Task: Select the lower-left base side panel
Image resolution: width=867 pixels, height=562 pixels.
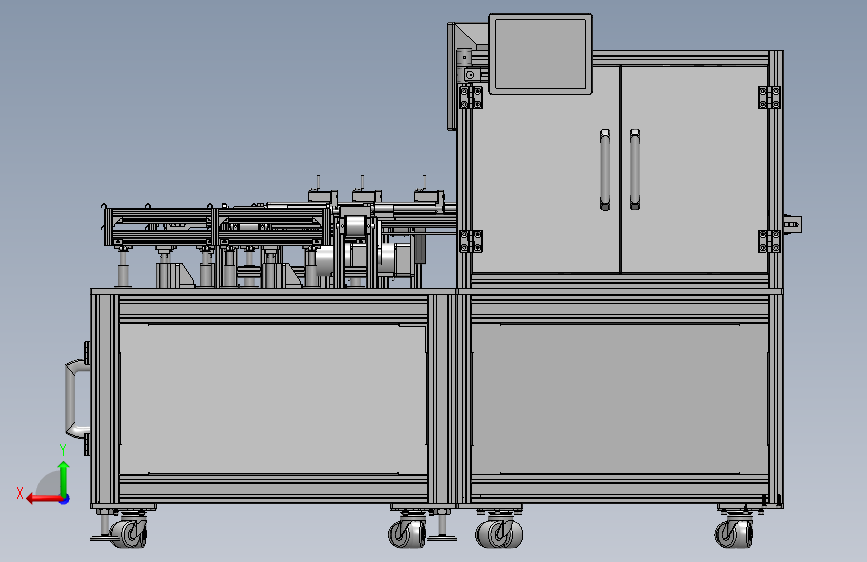Action: coord(273,399)
